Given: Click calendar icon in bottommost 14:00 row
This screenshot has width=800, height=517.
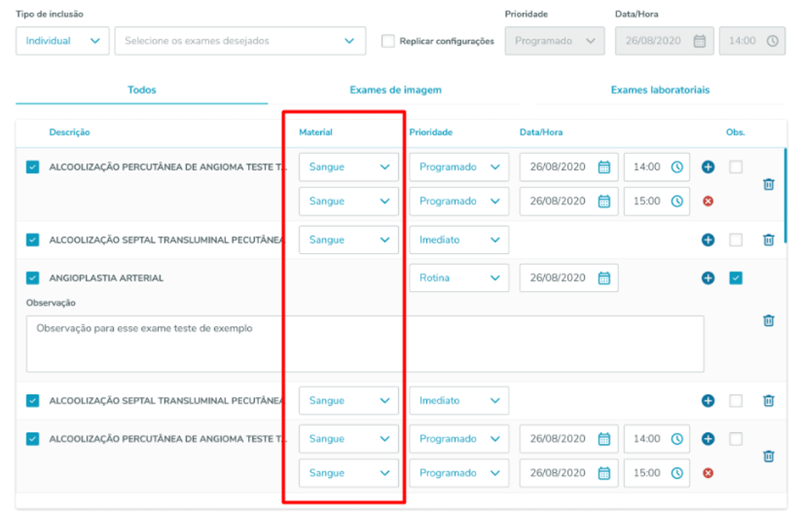Looking at the screenshot, I should coord(604,439).
